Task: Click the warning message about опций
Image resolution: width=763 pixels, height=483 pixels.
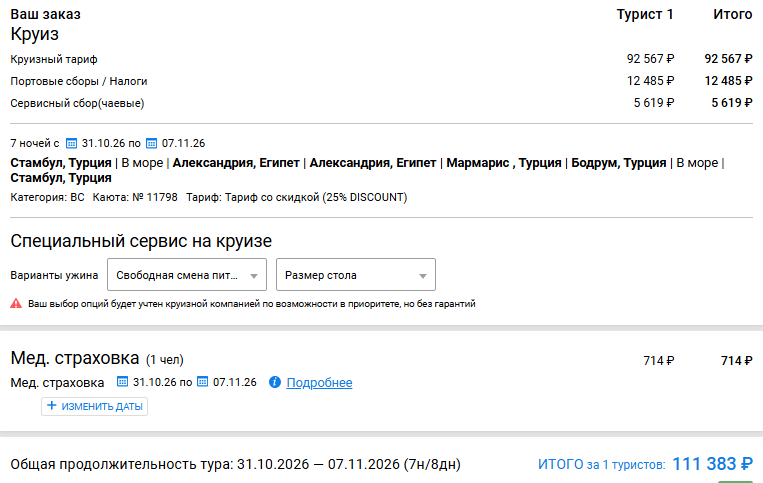Action: [x=252, y=304]
